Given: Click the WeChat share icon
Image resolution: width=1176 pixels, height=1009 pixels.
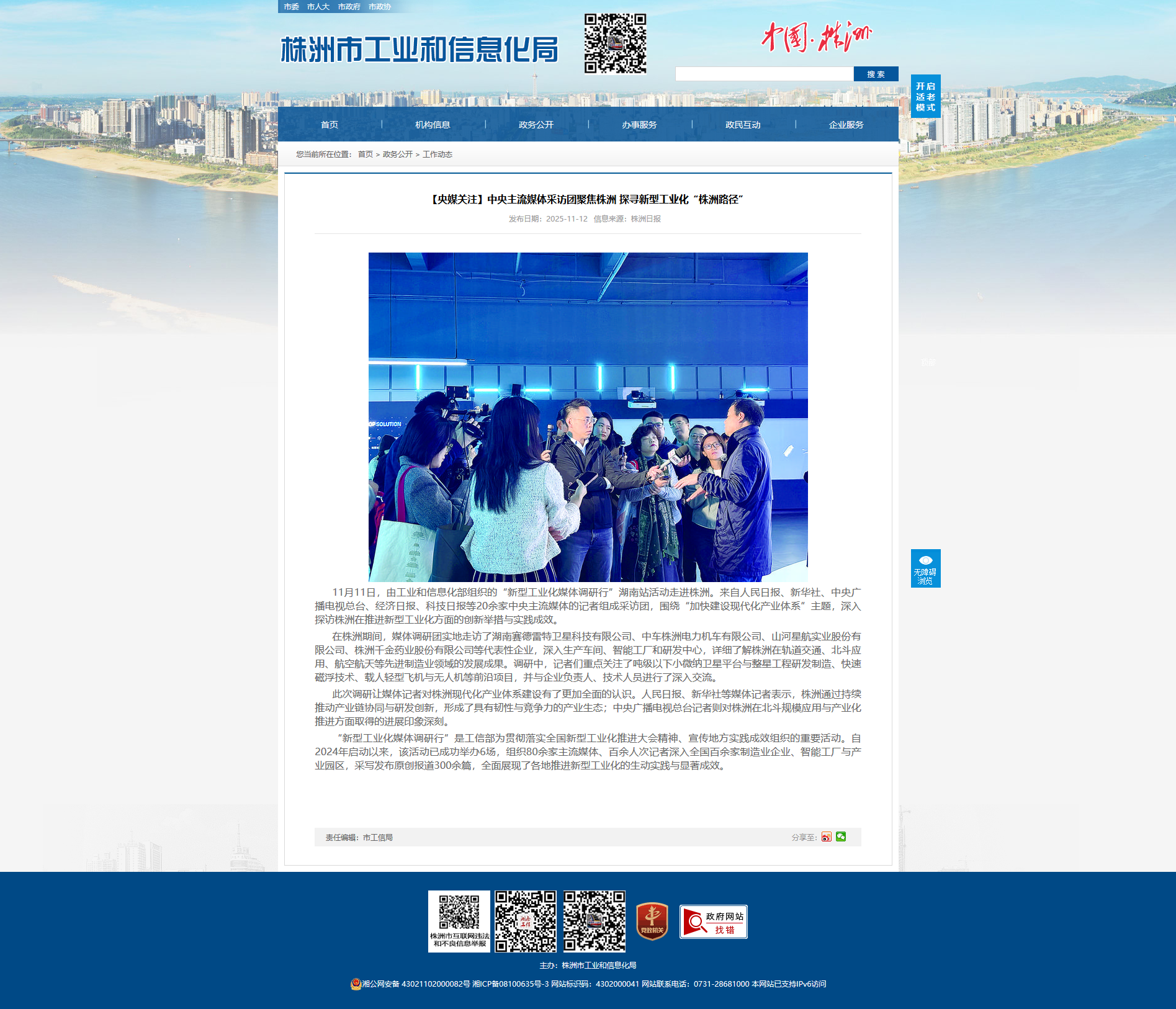Looking at the screenshot, I should (841, 837).
